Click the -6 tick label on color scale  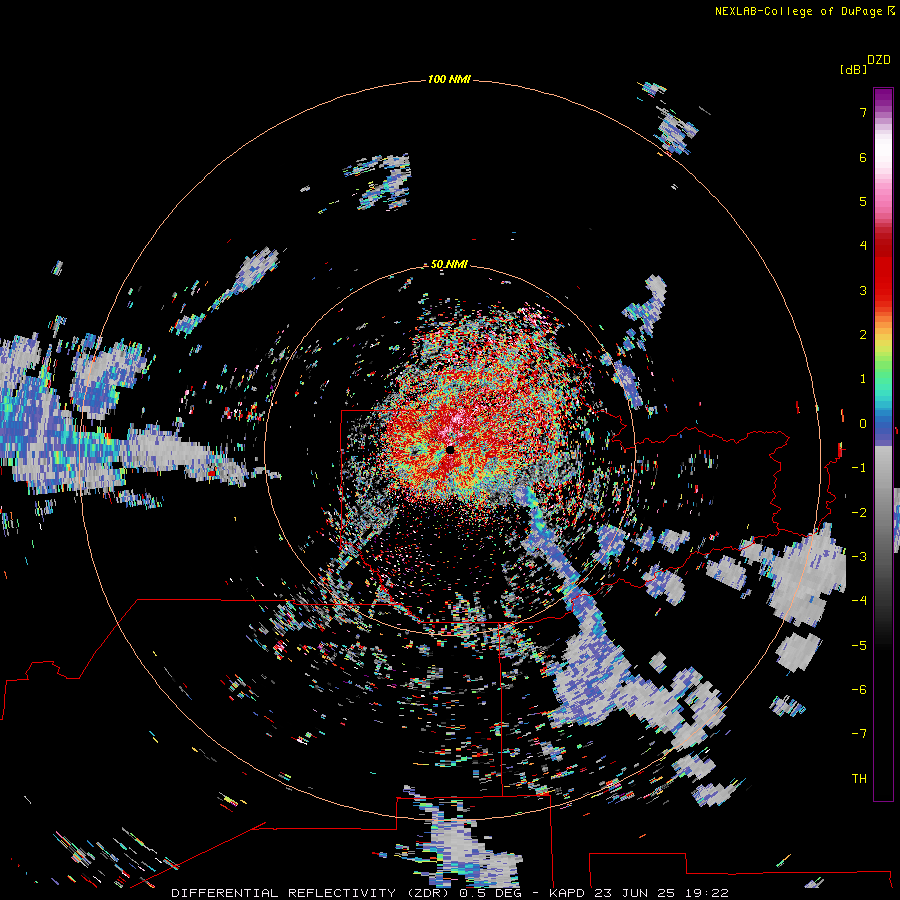click(x=859, y=690)
